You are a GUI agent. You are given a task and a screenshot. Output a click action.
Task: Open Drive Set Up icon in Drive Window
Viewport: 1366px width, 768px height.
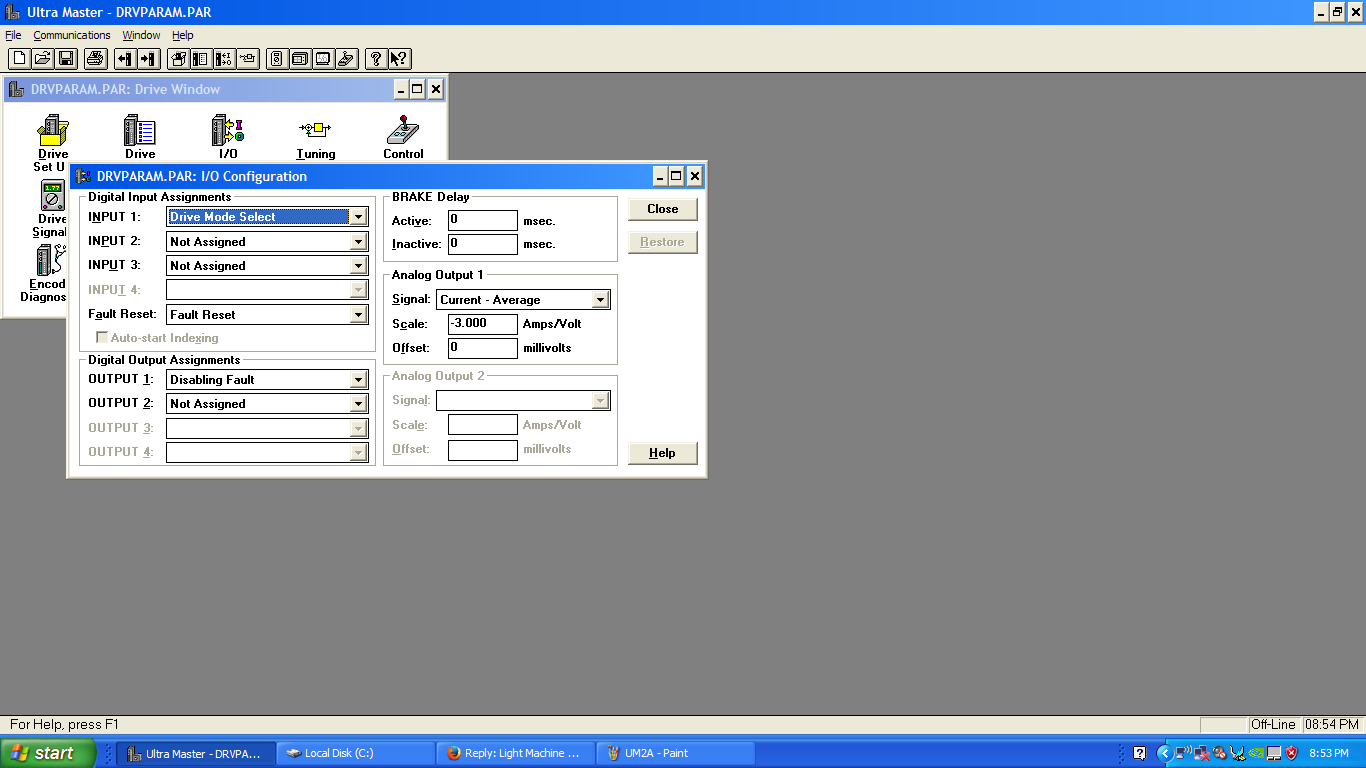point(52,131)
